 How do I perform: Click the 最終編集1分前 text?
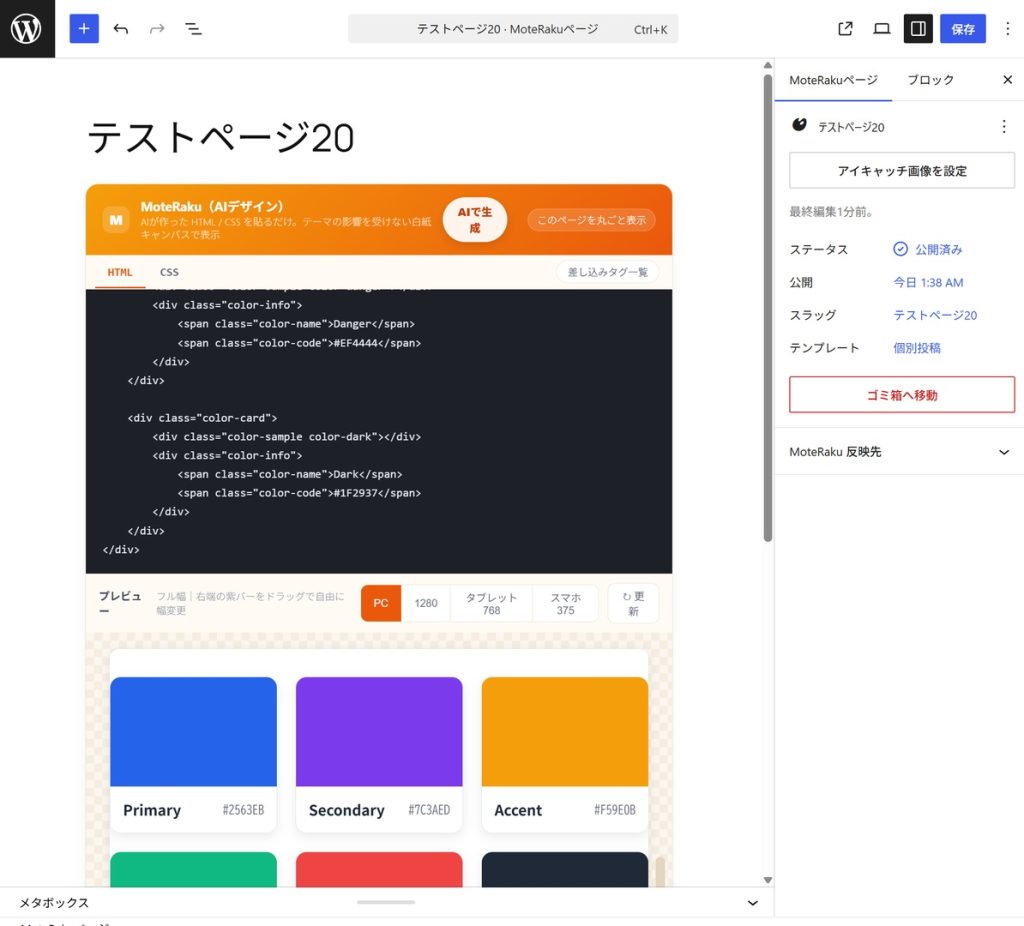pyautogui.click(x=831, y=212)
